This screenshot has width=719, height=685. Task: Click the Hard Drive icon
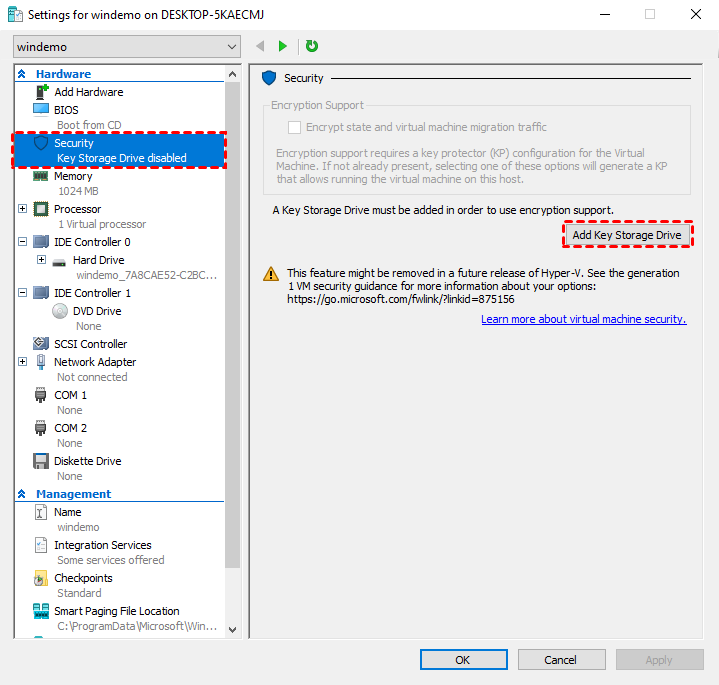click(59, 262)
